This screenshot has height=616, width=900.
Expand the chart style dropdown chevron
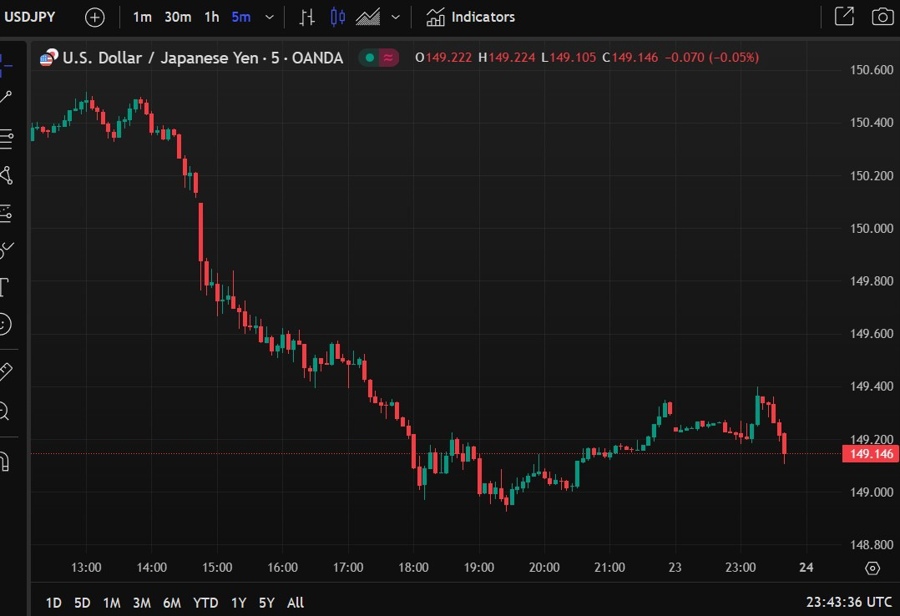395,17
